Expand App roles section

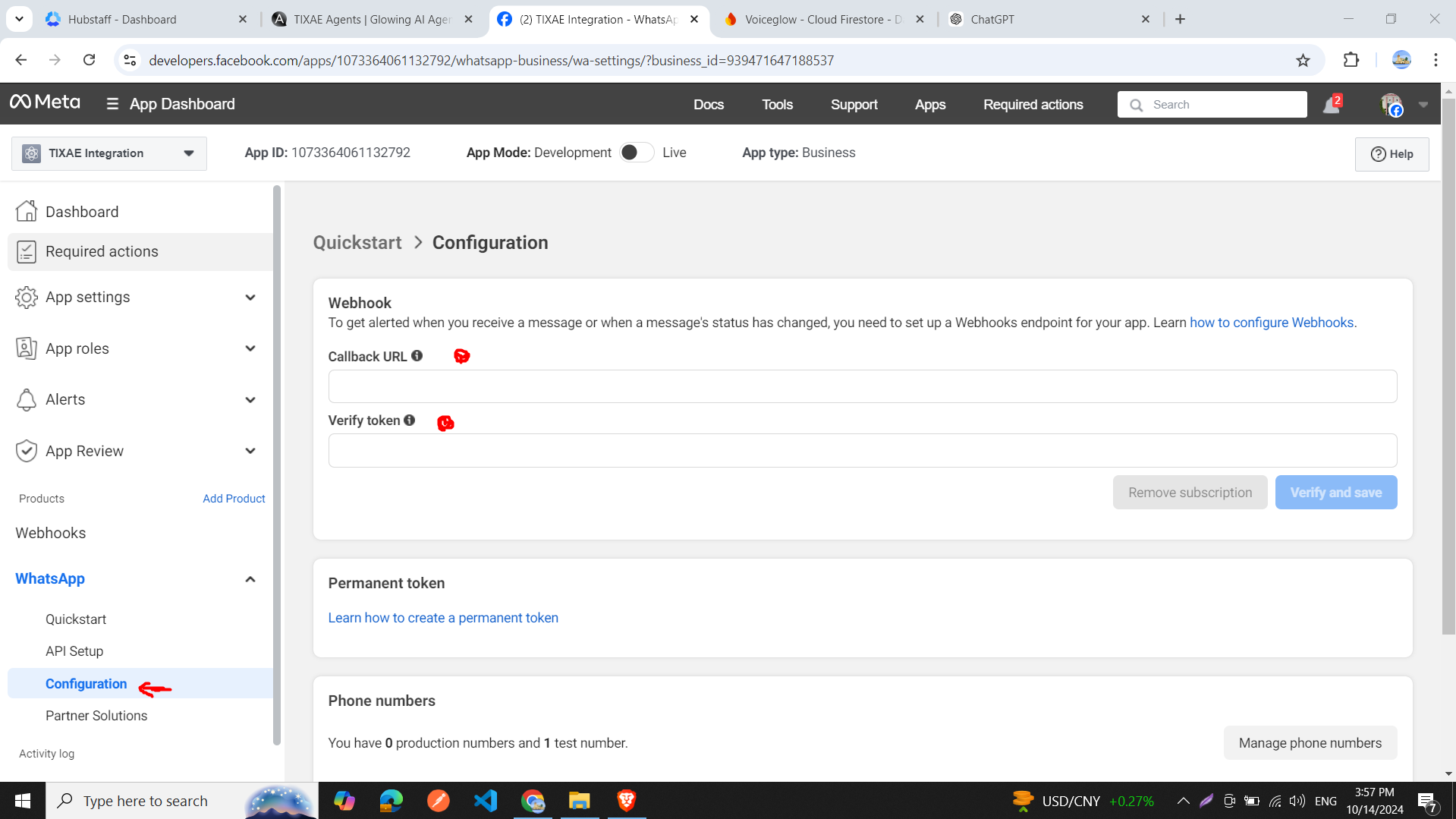[250, 348]
